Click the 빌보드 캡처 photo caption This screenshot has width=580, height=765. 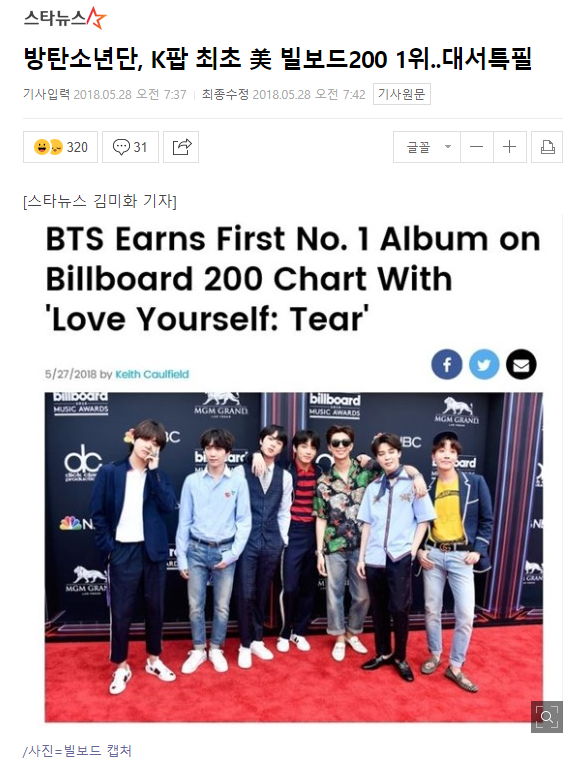(x=77, y=750)
